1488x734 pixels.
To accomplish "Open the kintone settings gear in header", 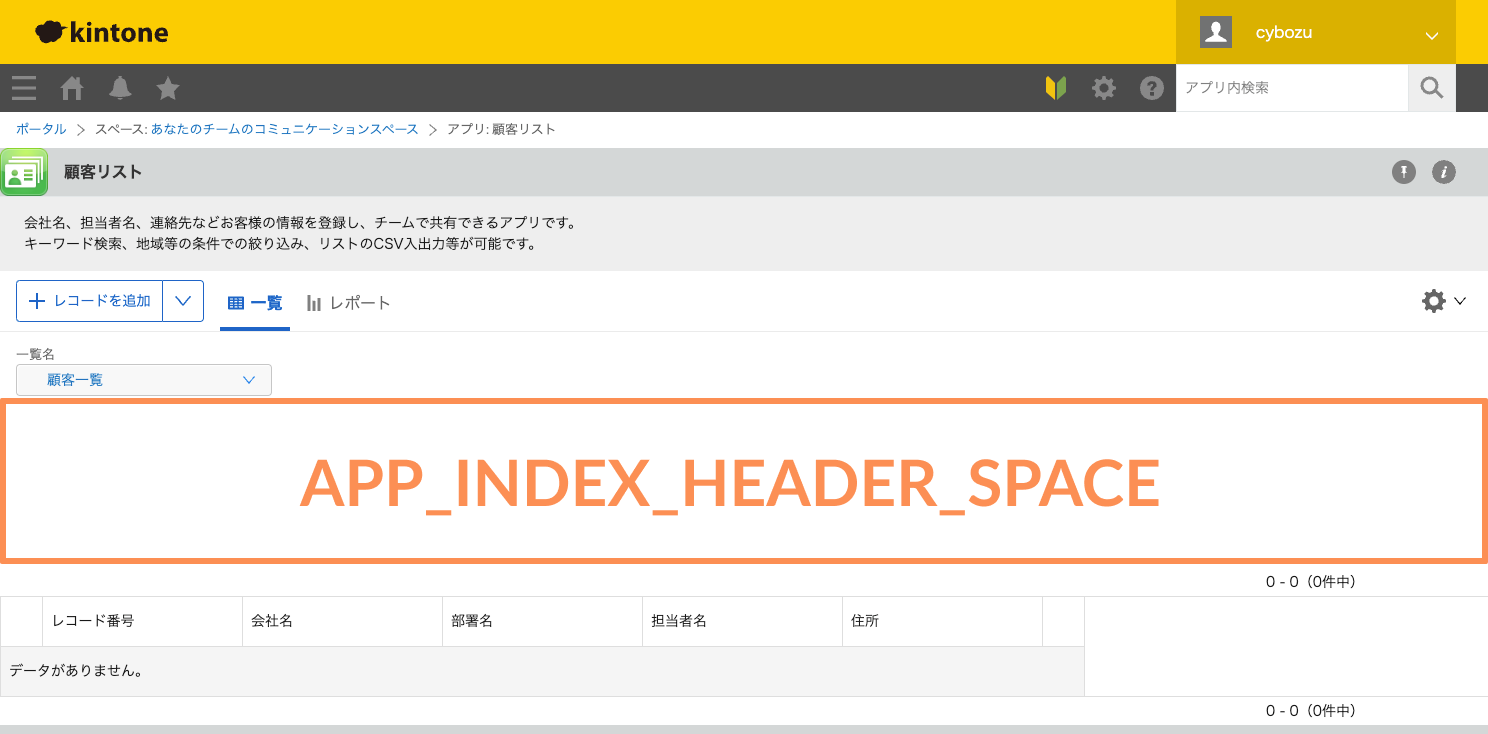I will [1104, 88].
